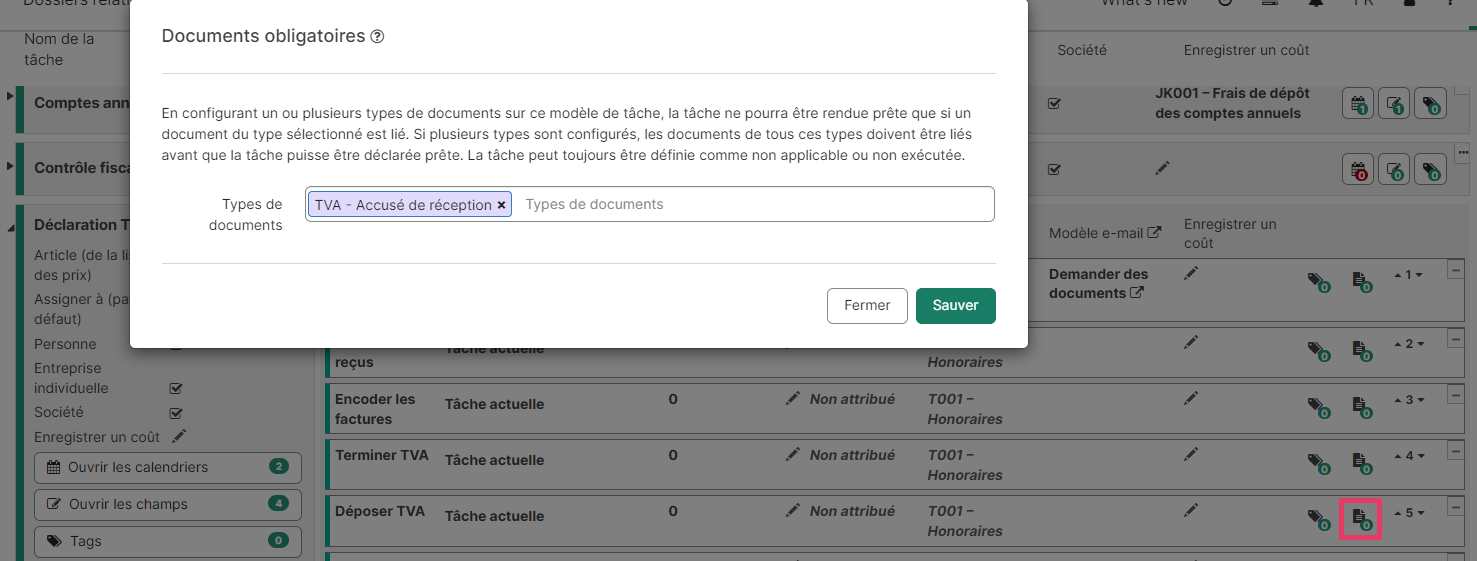Move step 1 up with the arrow
The width and height of the screenshot is (1477, 561).
[x=1398, y=275]
